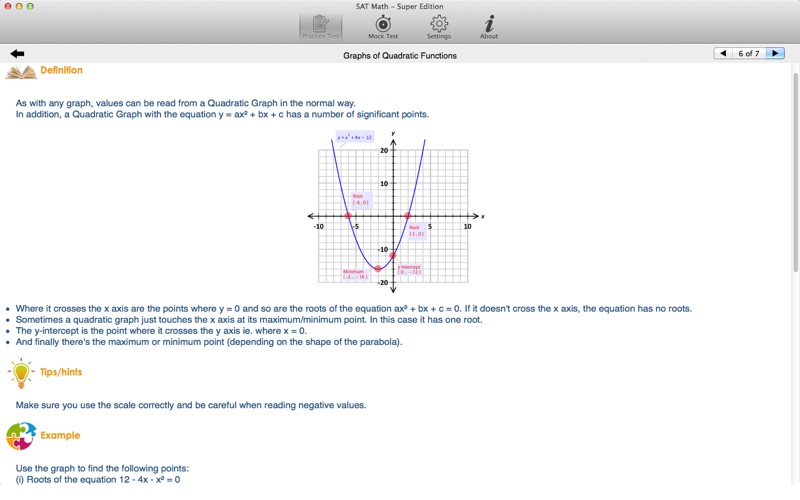Open the About info icon
Image resolution: width=800 pixels, height=500 pixels.
click(x=489, y=27)
